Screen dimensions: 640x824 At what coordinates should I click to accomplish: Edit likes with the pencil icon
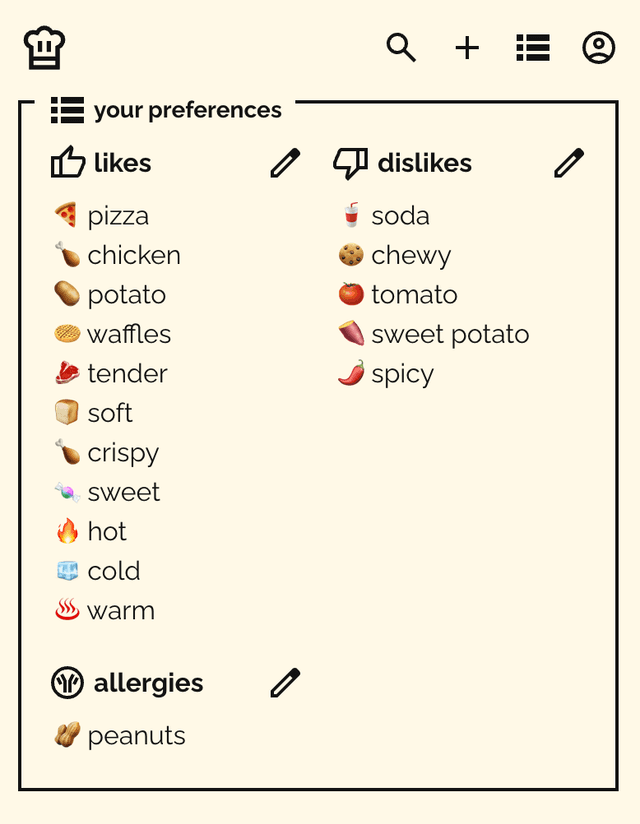(285, 163)
